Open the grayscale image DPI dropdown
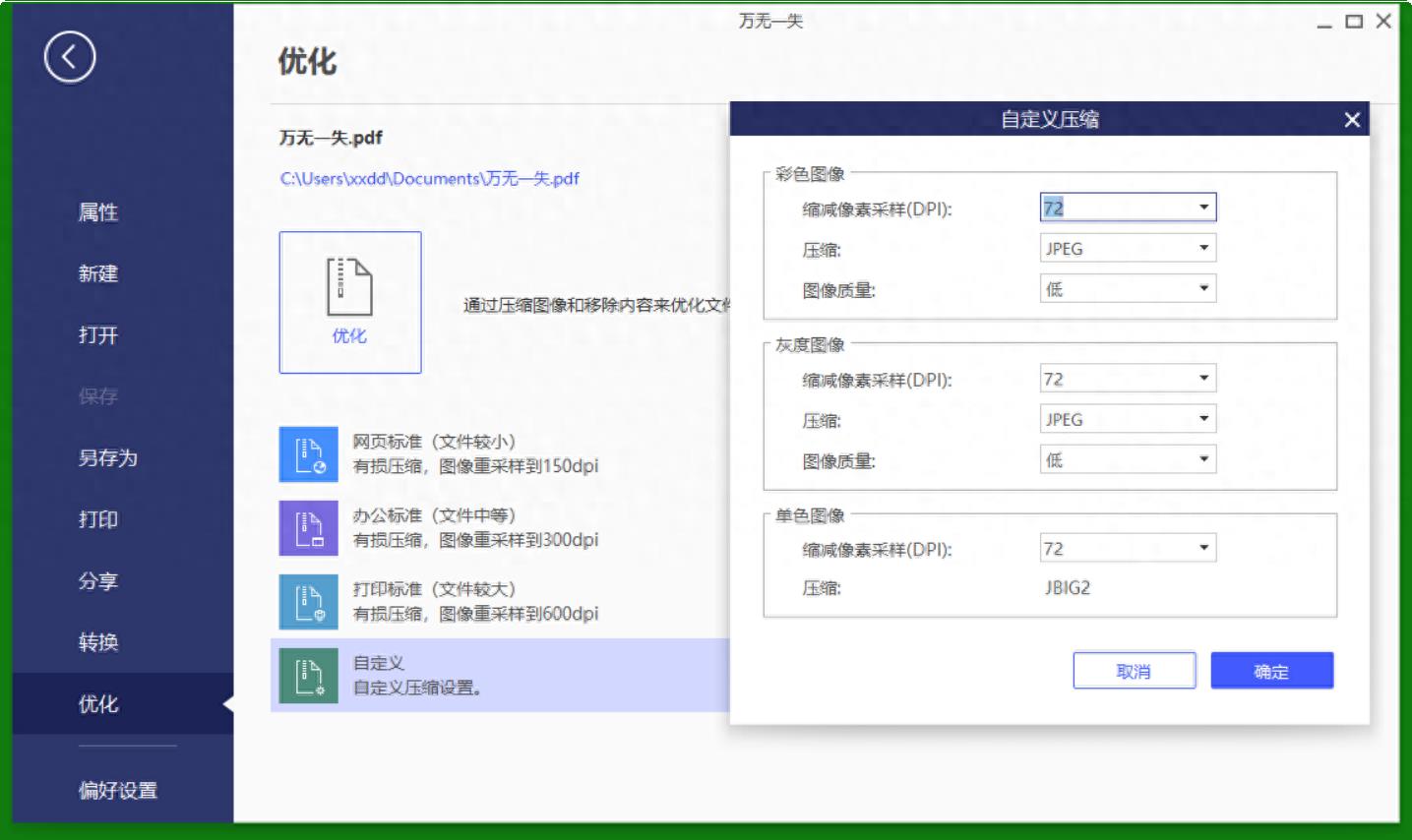 (1128, 379)
